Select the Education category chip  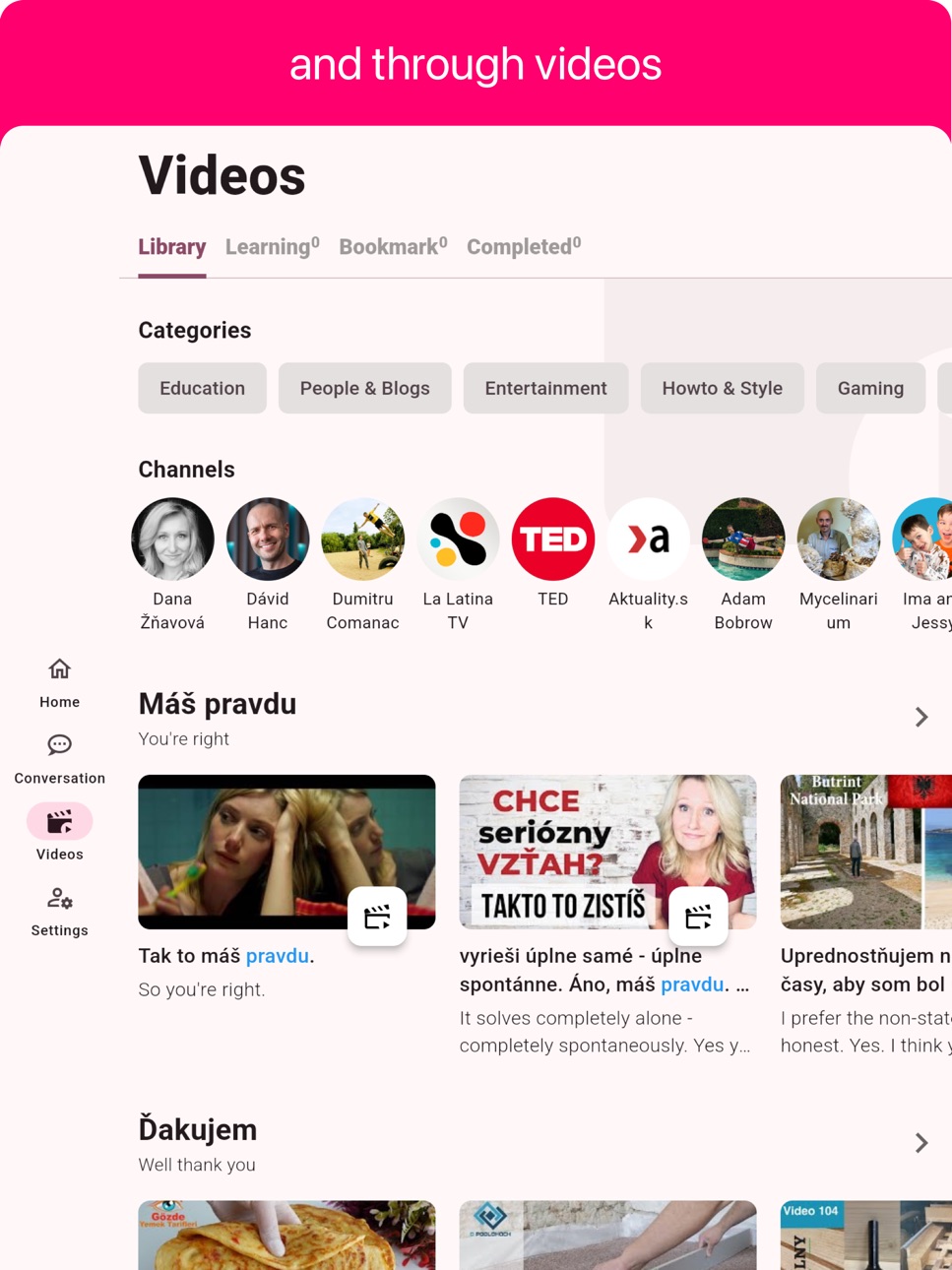(x=203, y=388)
